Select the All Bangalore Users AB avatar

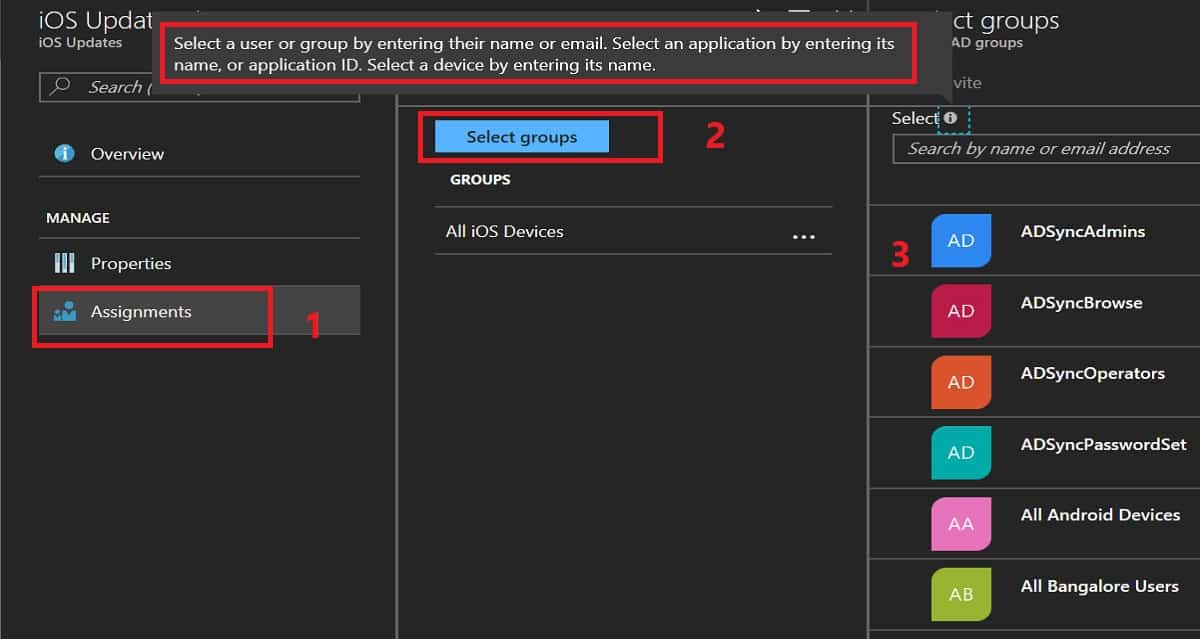coord(961,594)
